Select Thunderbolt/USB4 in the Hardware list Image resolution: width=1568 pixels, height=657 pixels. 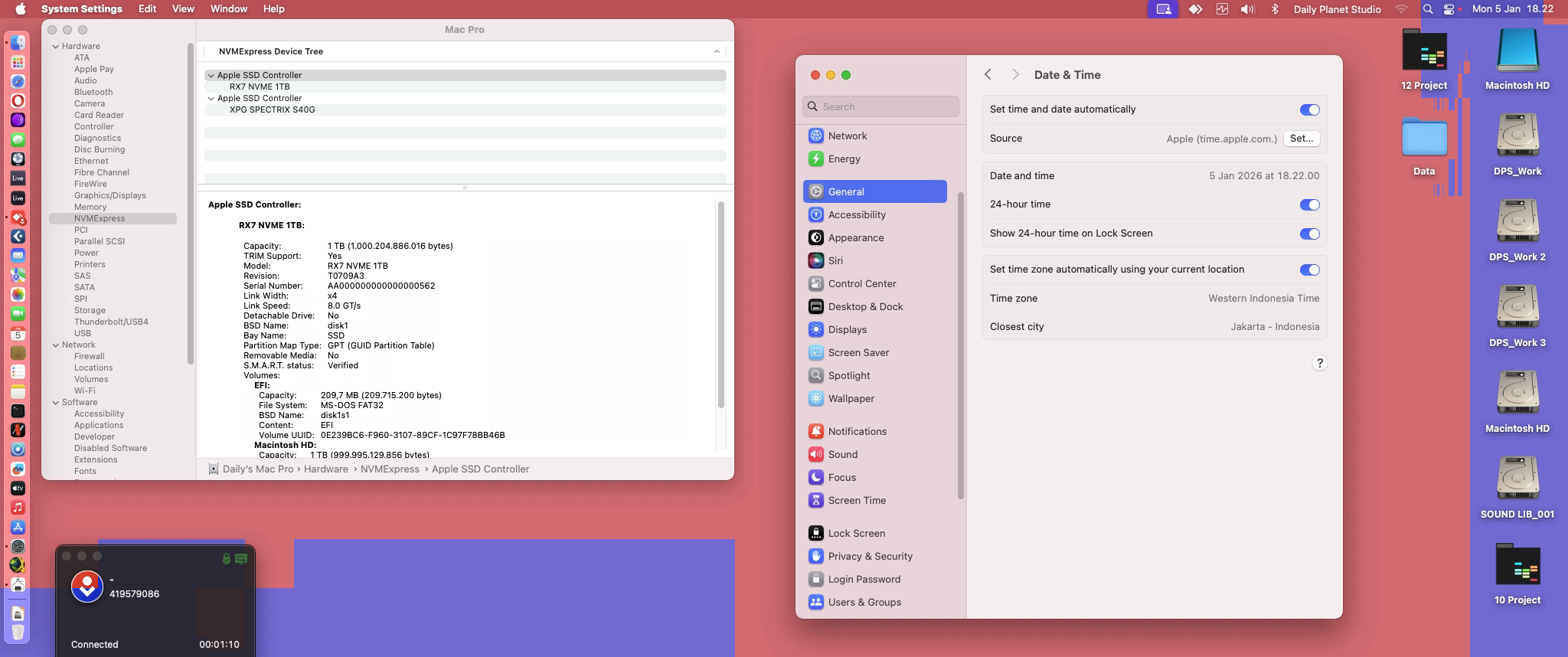click(x=111, y=322)
